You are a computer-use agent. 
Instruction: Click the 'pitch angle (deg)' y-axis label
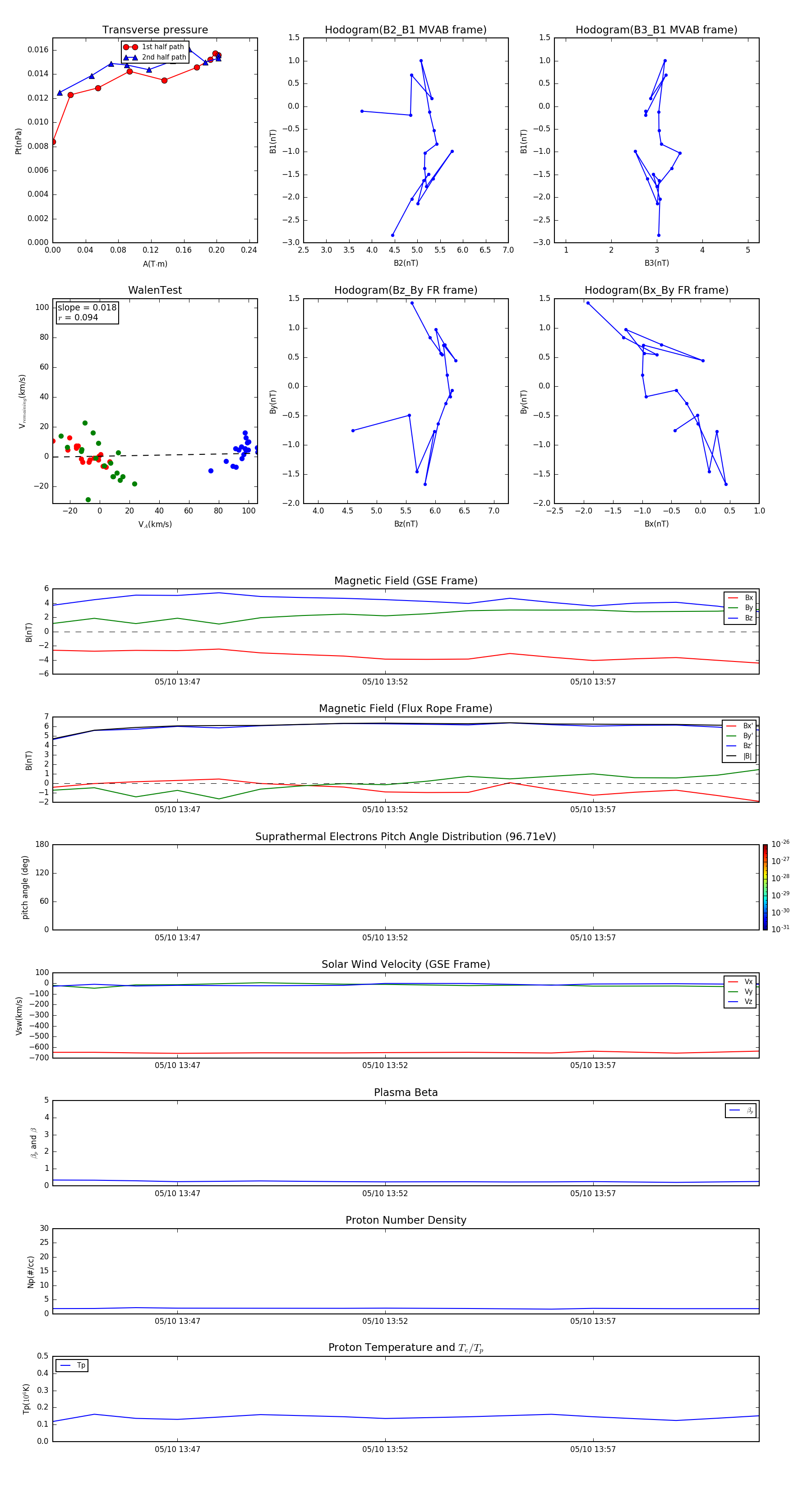[x=25, y=887]
